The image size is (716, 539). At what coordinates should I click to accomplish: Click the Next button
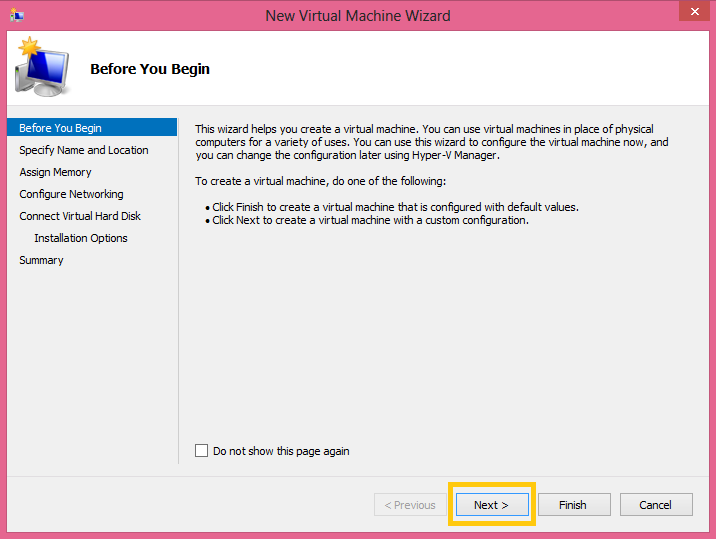coord(492,504)
